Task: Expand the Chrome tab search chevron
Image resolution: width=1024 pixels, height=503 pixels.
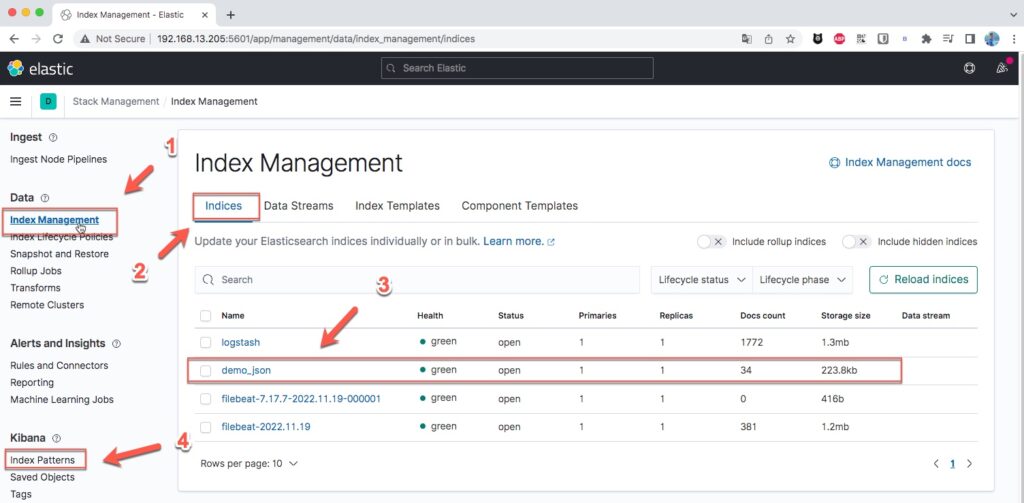Action: coord(1013,14)
